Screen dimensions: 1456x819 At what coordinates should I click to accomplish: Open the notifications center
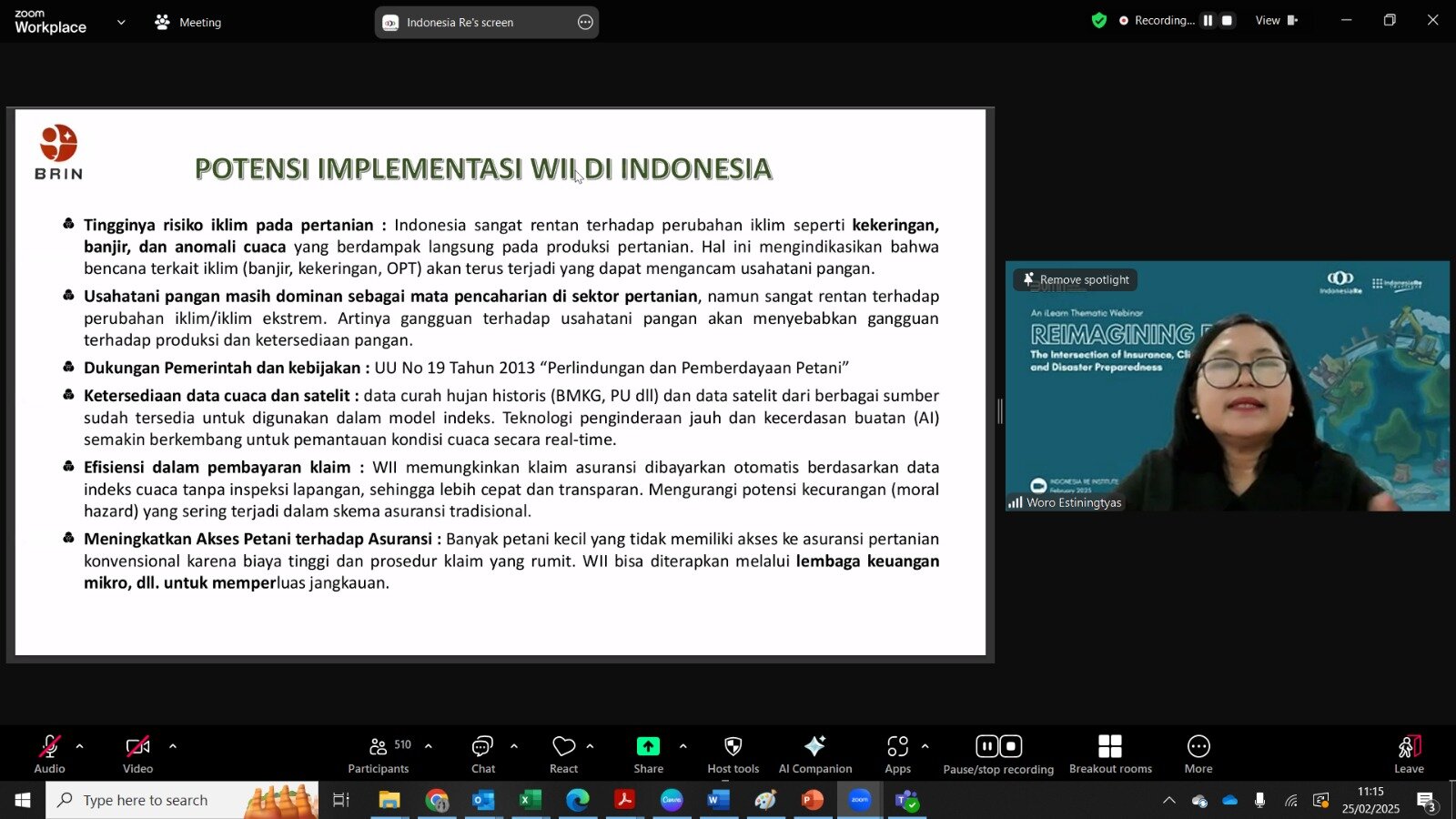tap(1427, 801)
